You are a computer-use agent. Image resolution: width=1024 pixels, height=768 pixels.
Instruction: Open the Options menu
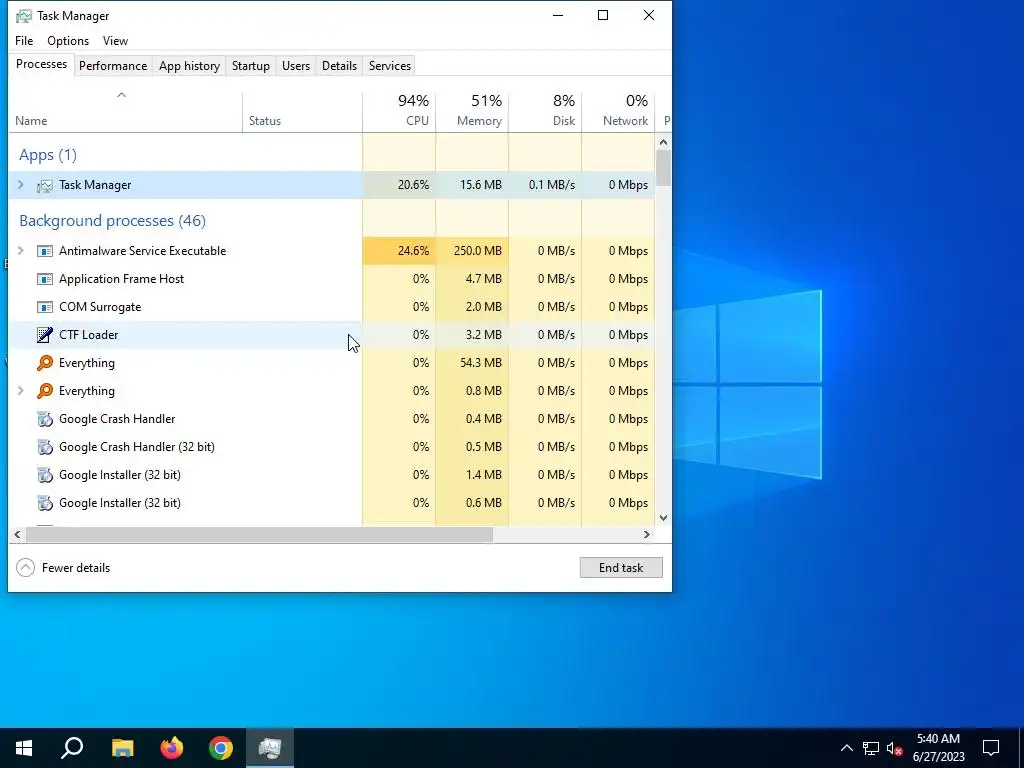point(68,40)
